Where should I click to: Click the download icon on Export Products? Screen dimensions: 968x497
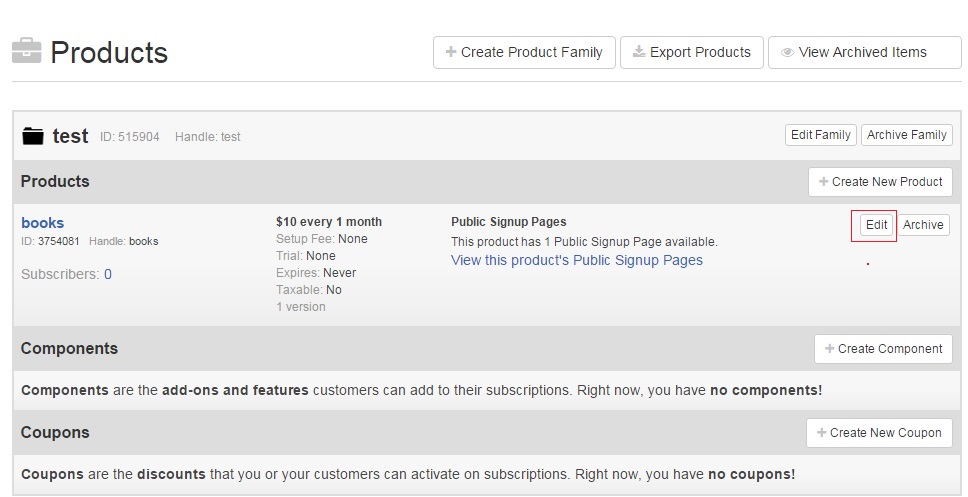point(639,51)
